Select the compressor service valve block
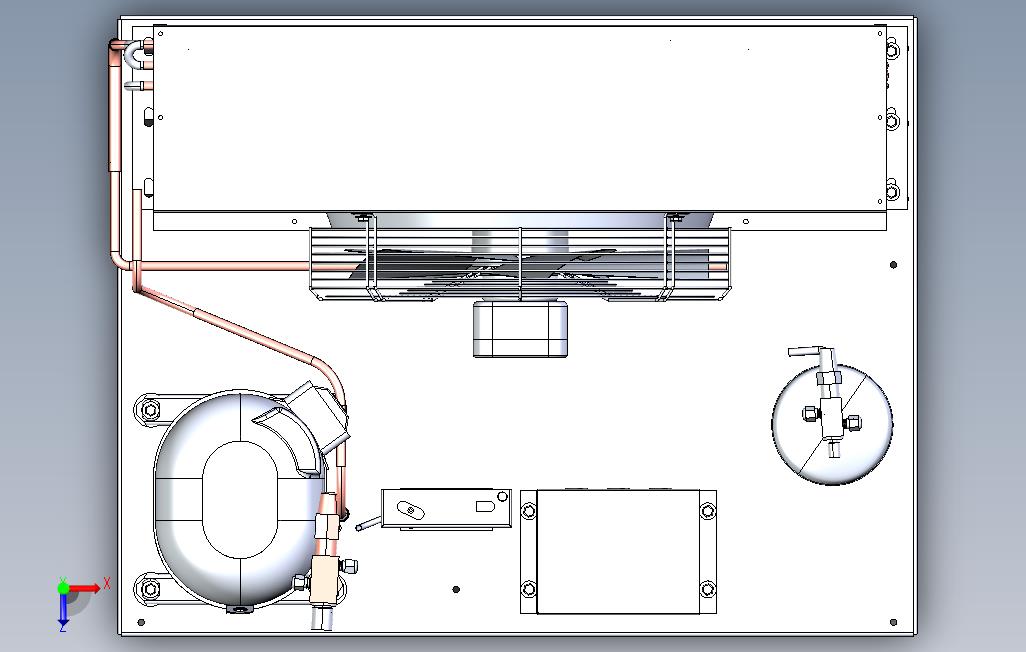 (325, 580)
